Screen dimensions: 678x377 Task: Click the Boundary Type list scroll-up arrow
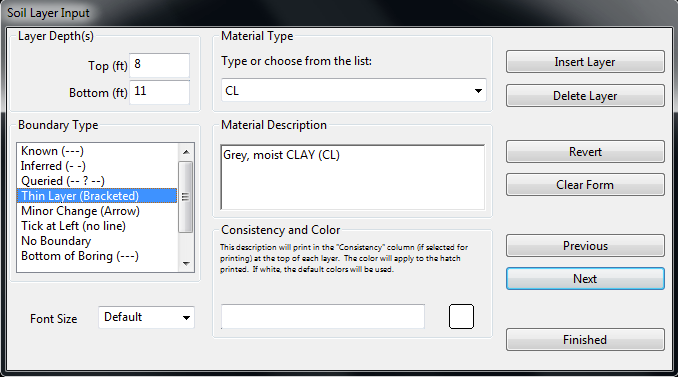pos(186,152)
